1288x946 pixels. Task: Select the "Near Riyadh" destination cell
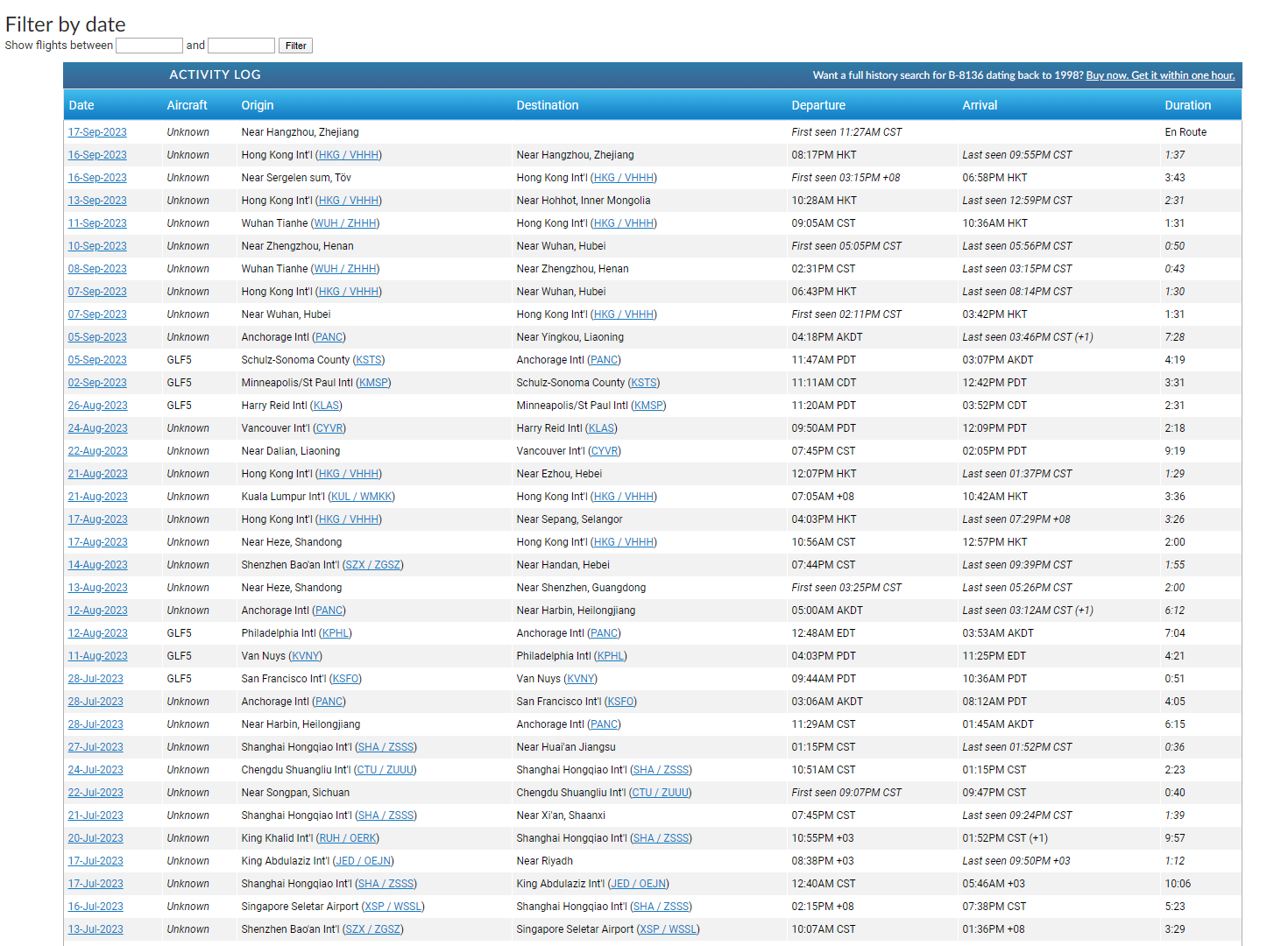[545, 861]
